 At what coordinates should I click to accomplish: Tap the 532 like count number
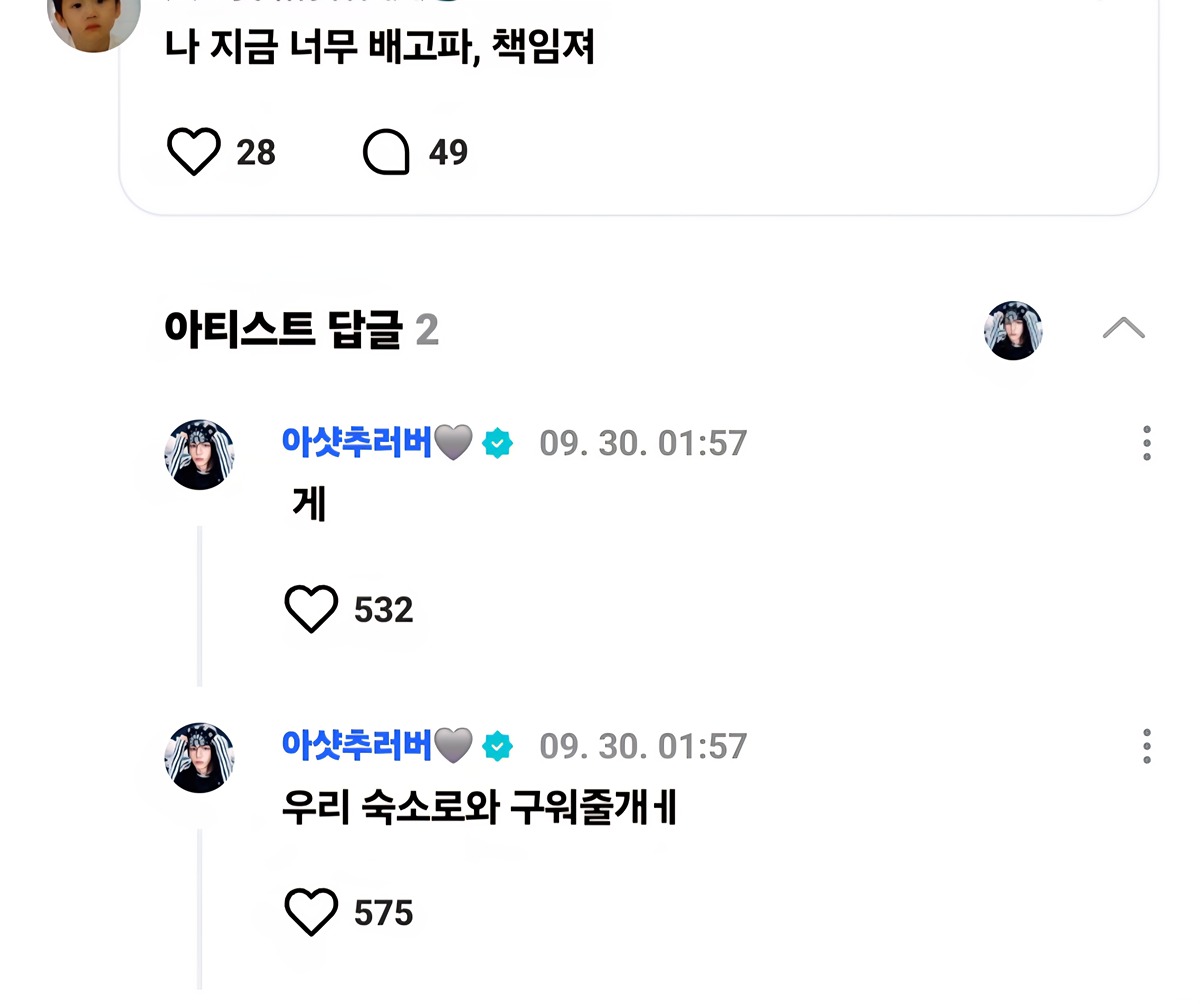click(384, 610)
